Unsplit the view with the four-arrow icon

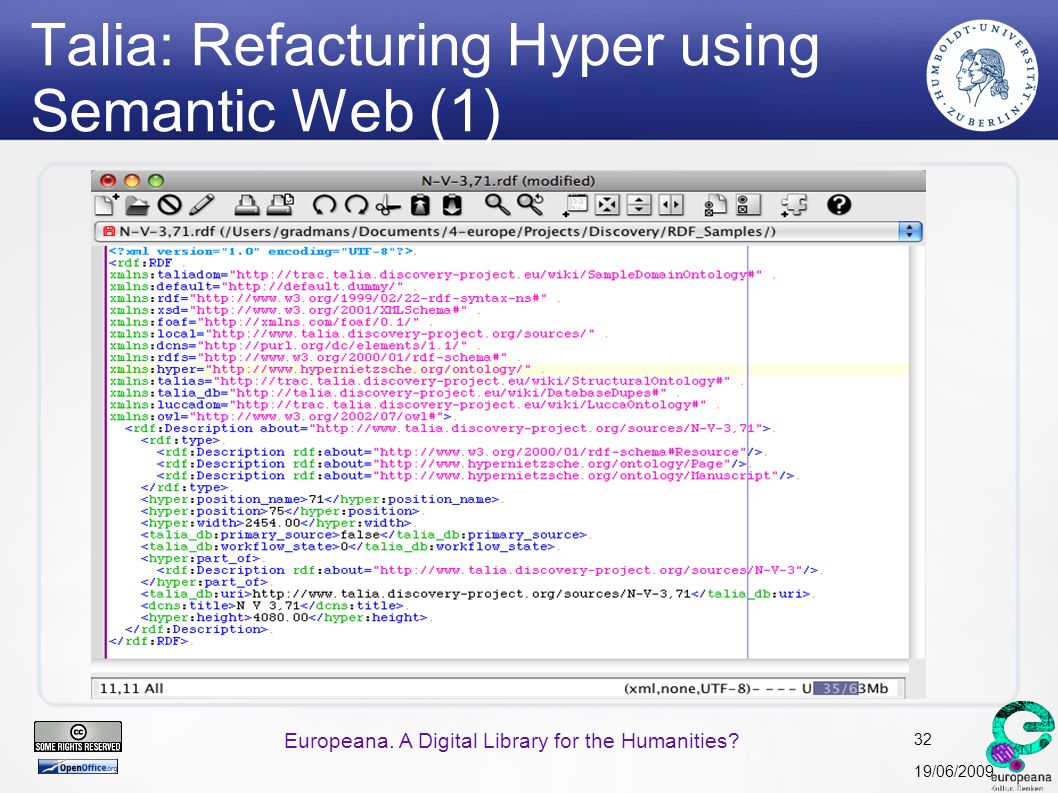(607, 204)
